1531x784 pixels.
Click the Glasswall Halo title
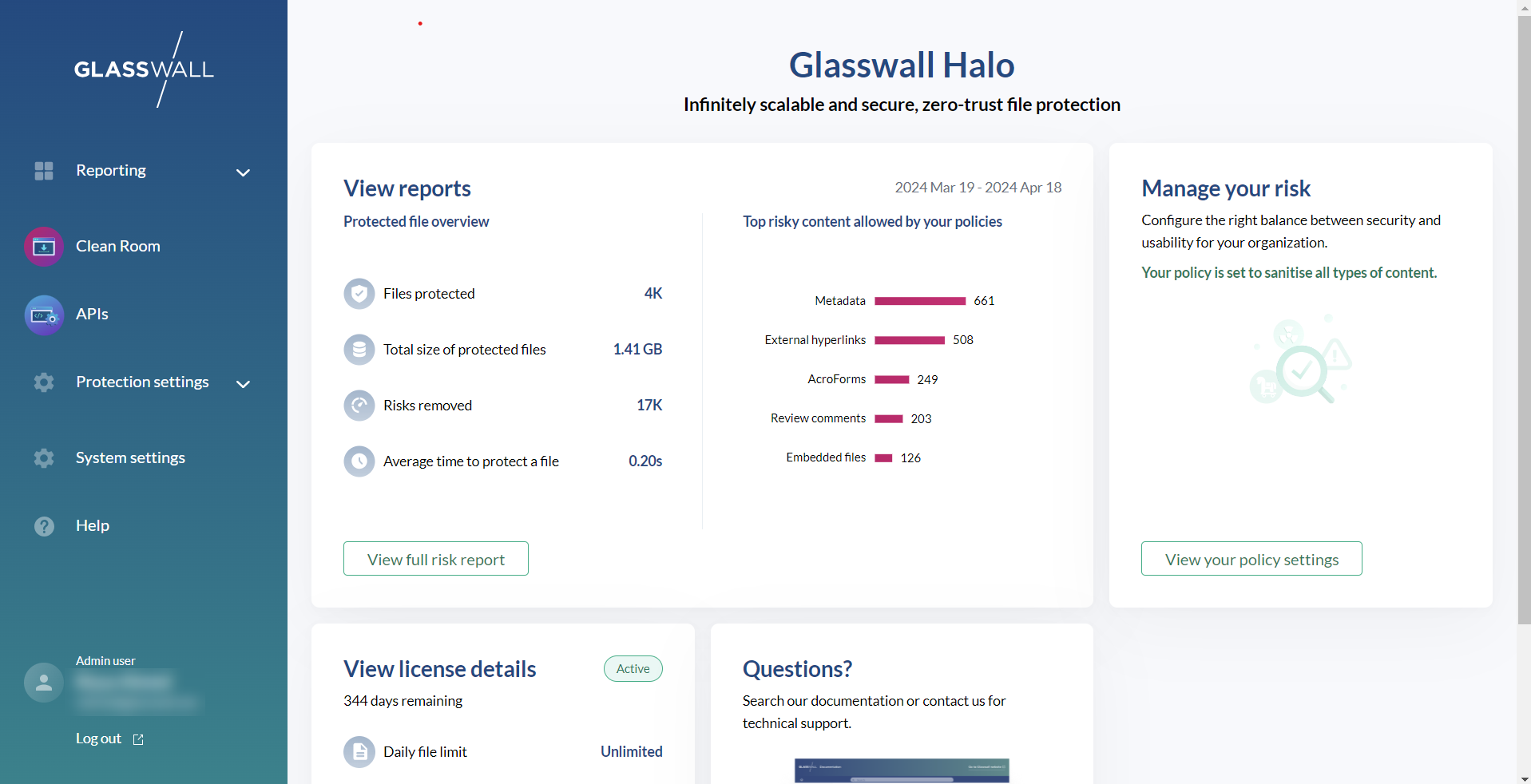[902, 65]
